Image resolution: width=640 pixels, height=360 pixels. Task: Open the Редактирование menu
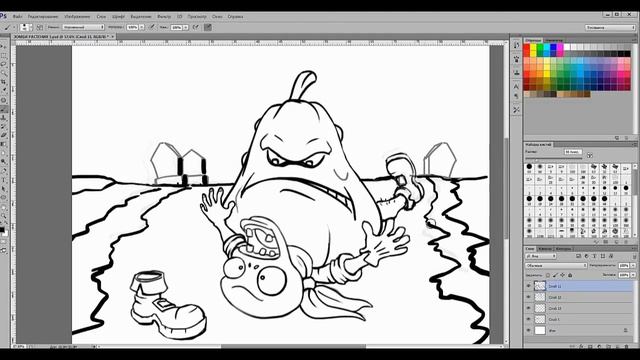(x=43, y=17)
